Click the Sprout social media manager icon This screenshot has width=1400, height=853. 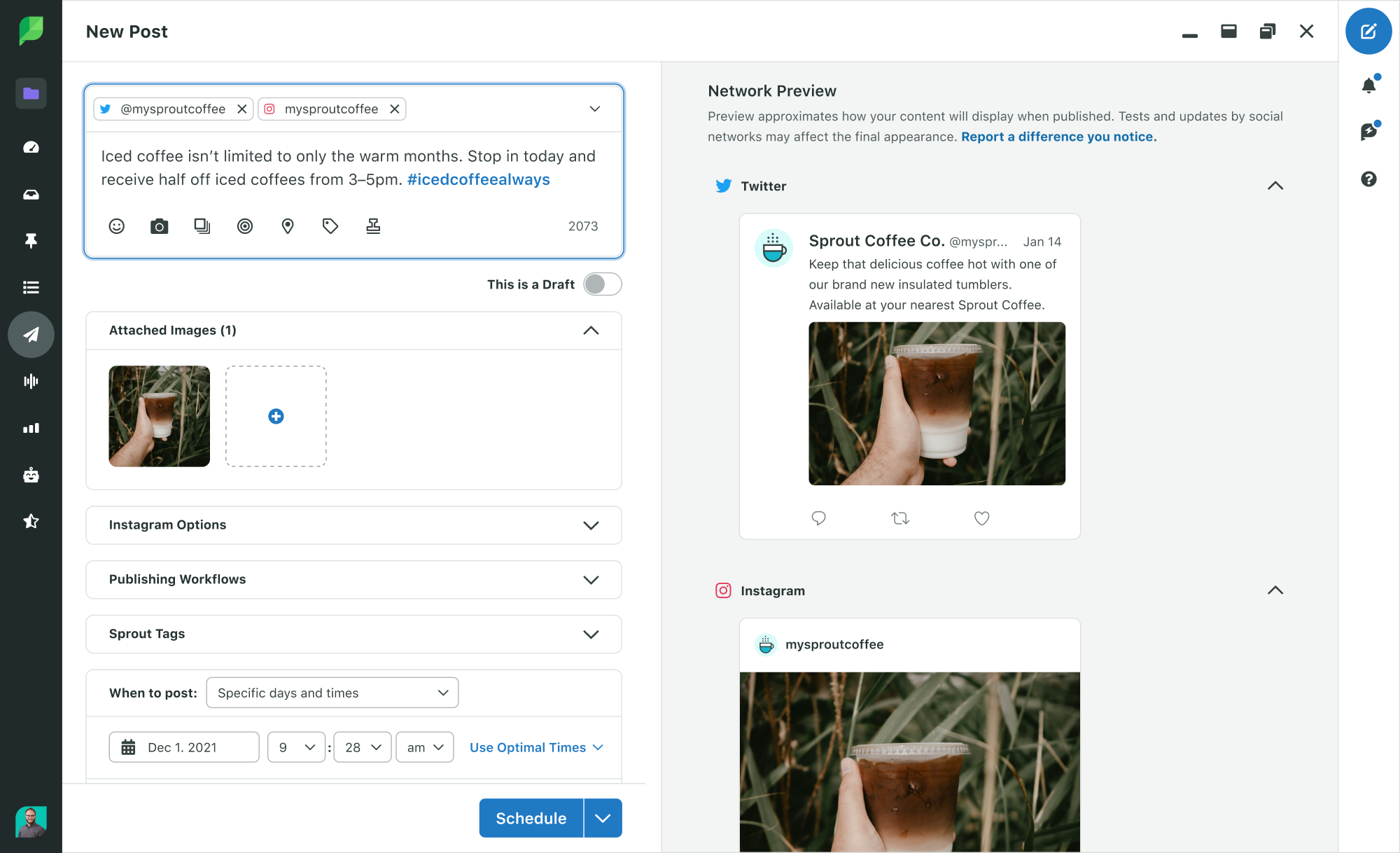point(30,29)
